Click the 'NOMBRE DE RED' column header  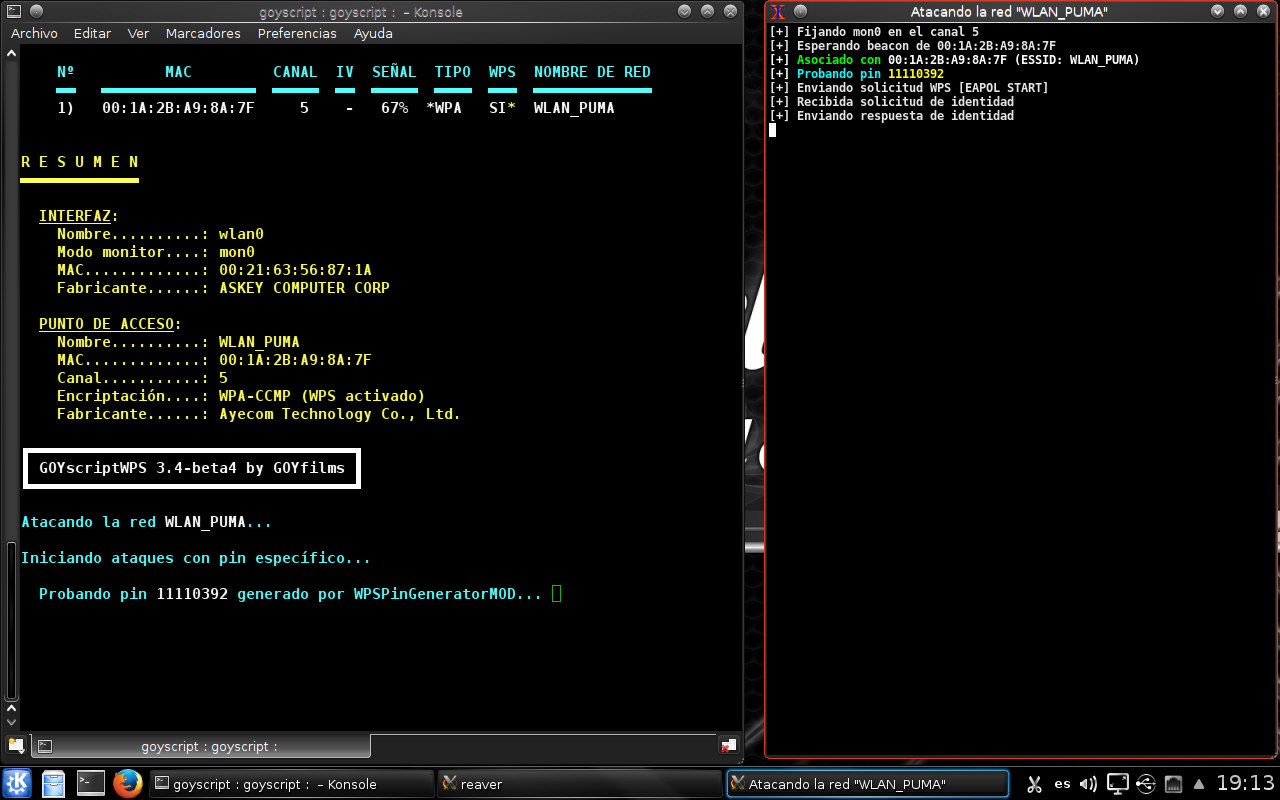click(592, 72)
